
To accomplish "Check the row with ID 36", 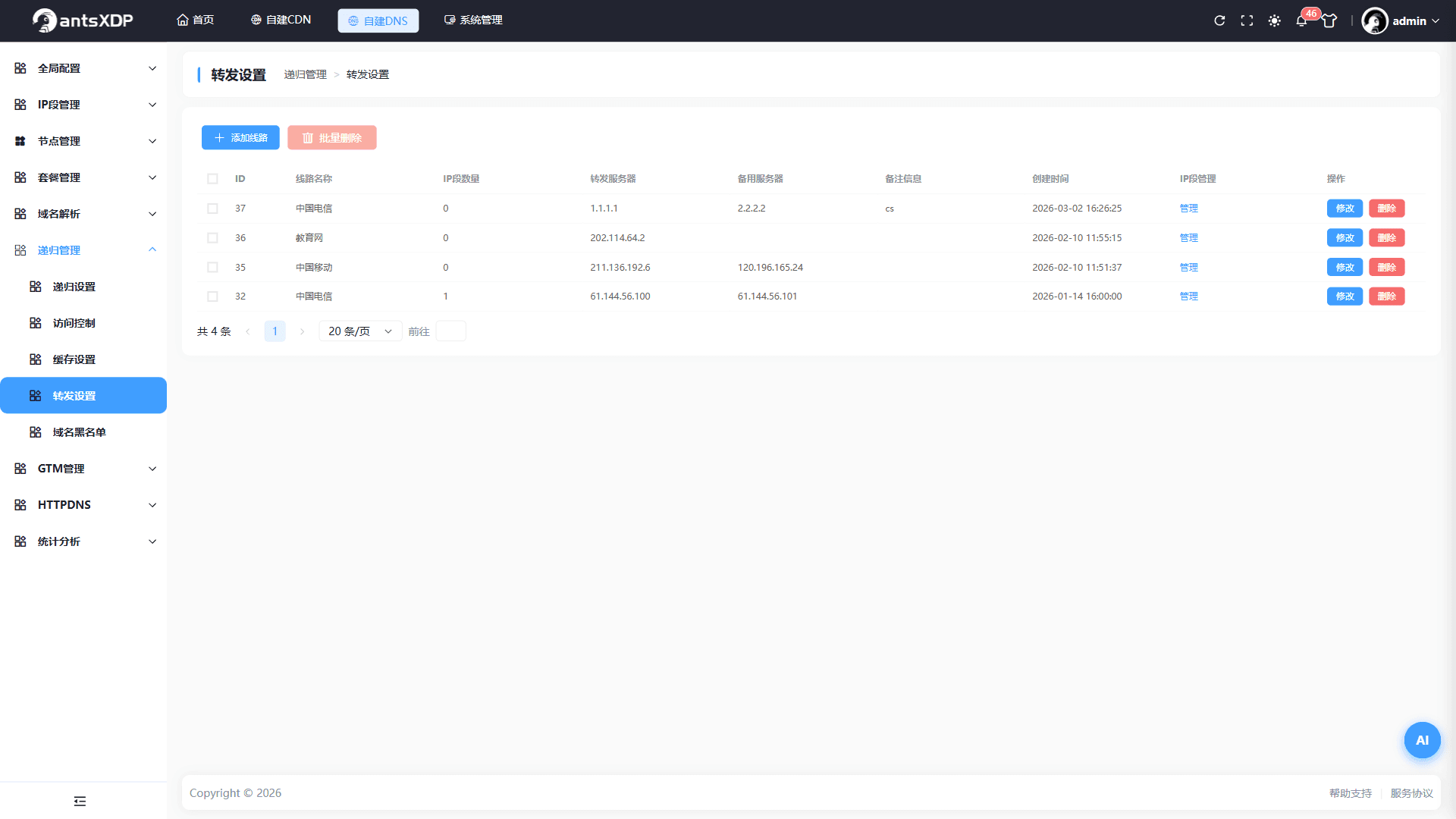I will (212, 238).
